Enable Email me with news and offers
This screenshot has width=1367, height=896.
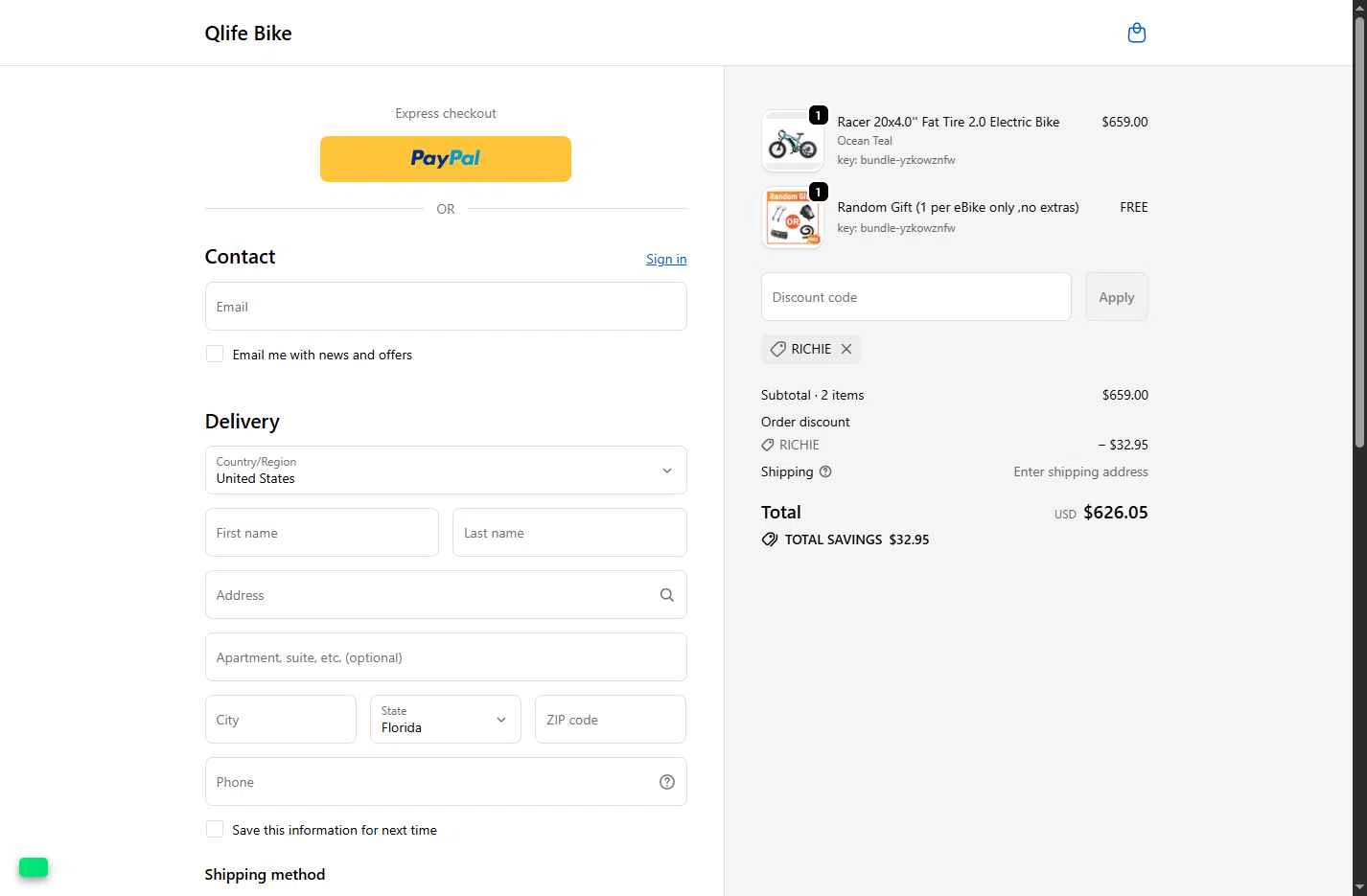pos(215,355)
